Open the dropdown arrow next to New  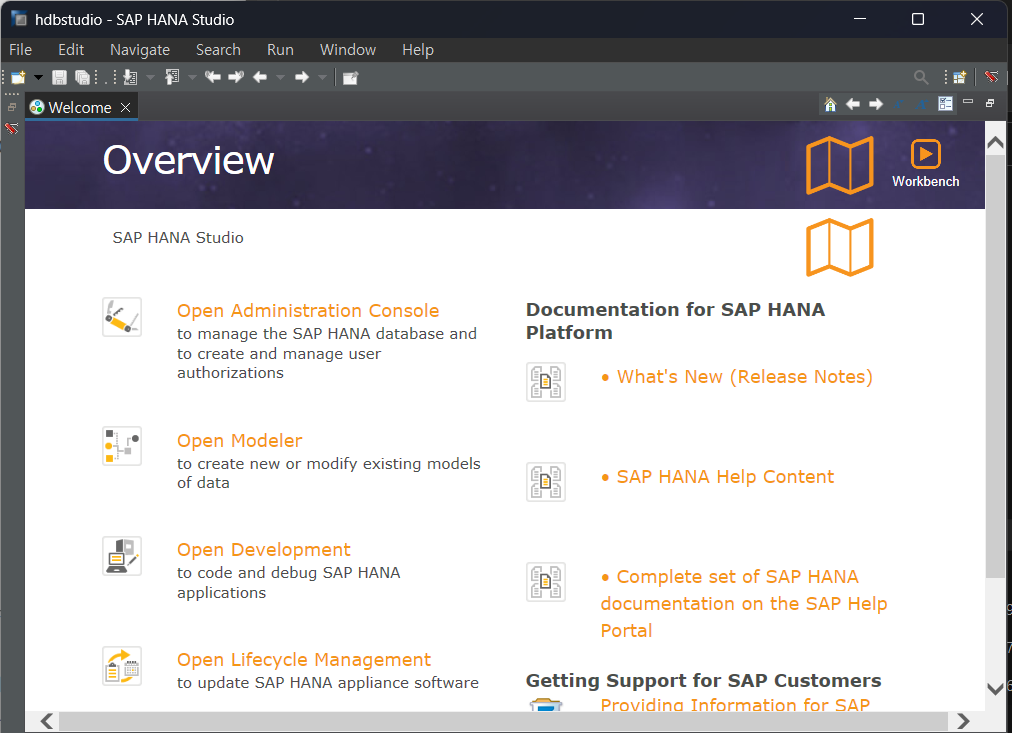[39, 77]
